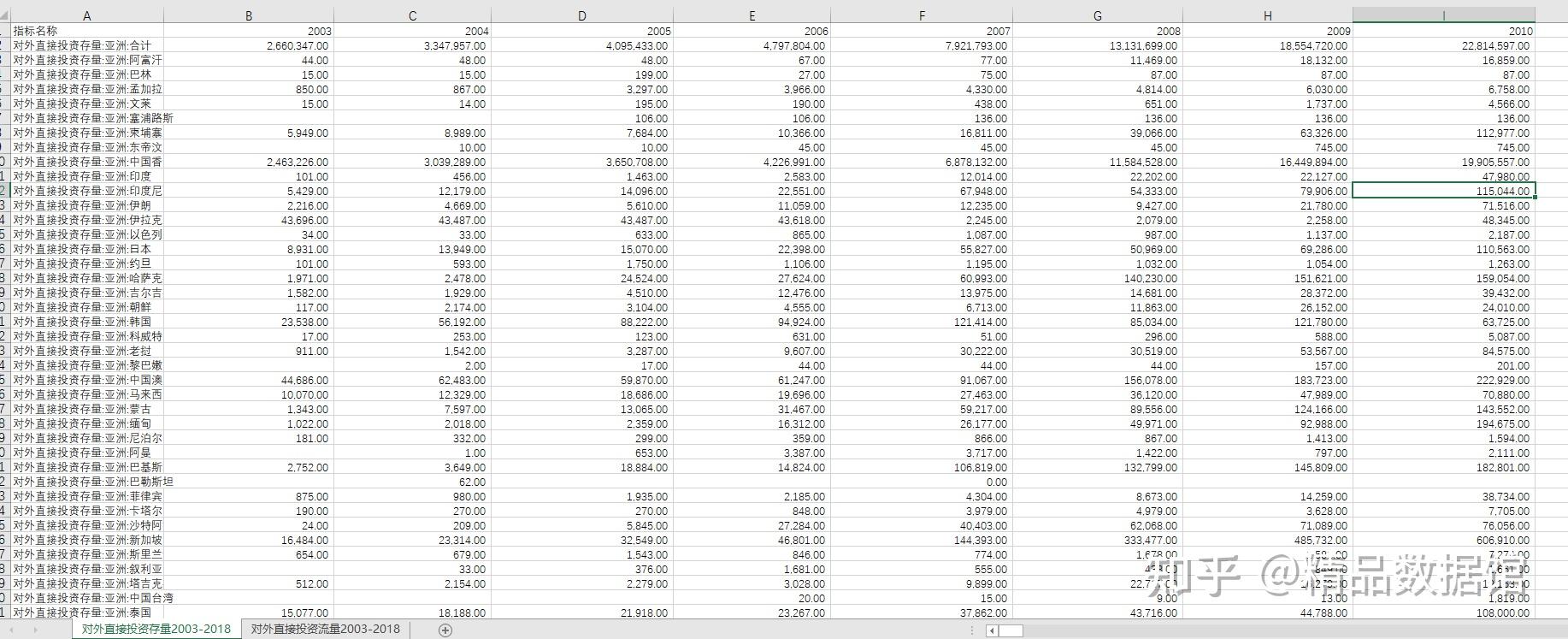Click the horizontal scrollbar thumb
Viewport: 1568px width, 639px height.
[1011, 630]
